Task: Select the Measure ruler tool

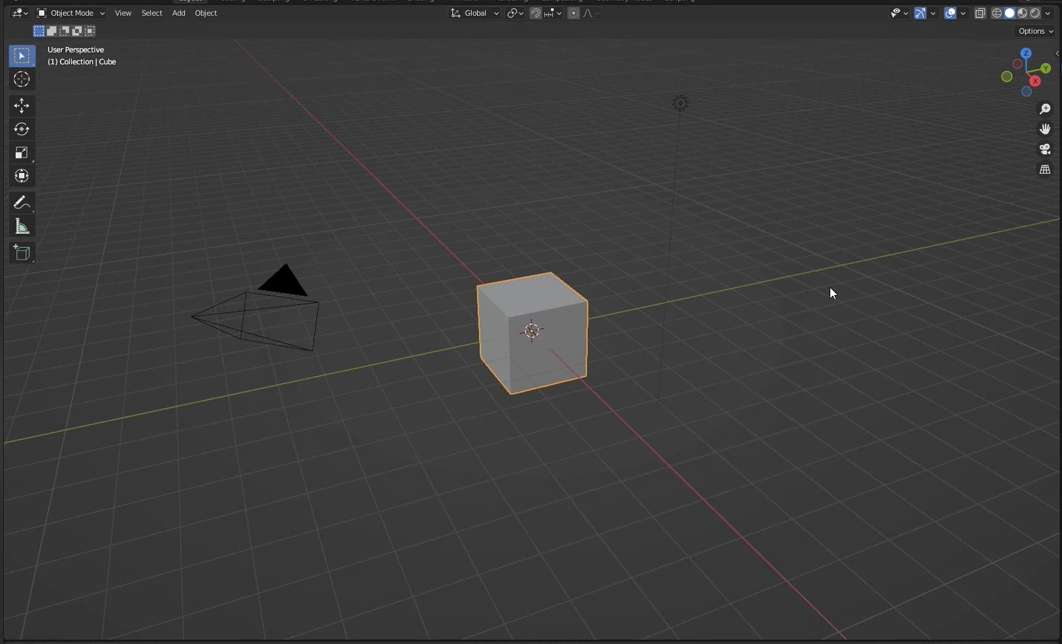Action: (22, 226)
